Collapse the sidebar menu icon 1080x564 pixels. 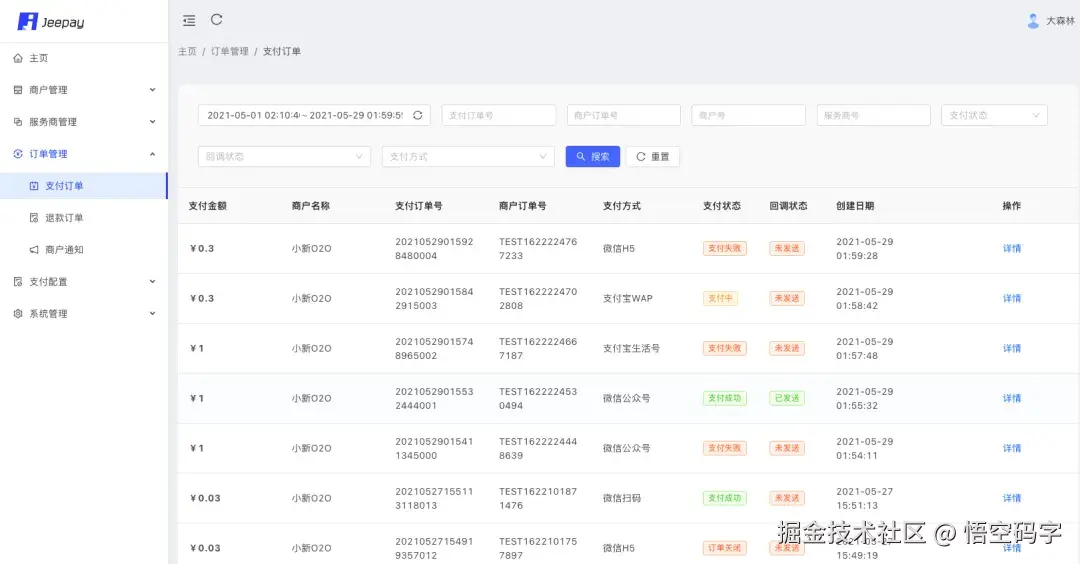pyautogui.click(x=189, y=21)
